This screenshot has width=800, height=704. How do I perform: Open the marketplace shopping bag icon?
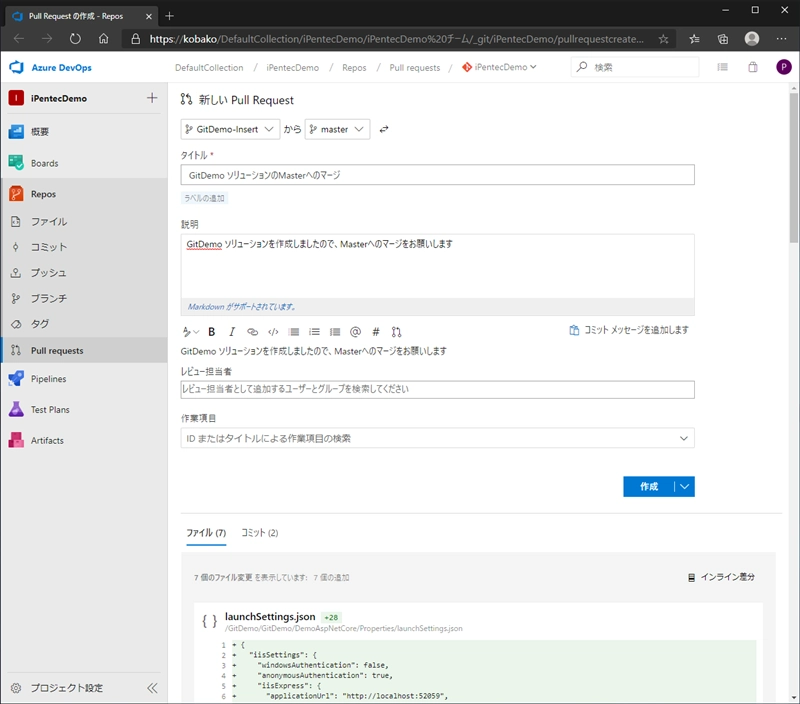pos(753,67)
